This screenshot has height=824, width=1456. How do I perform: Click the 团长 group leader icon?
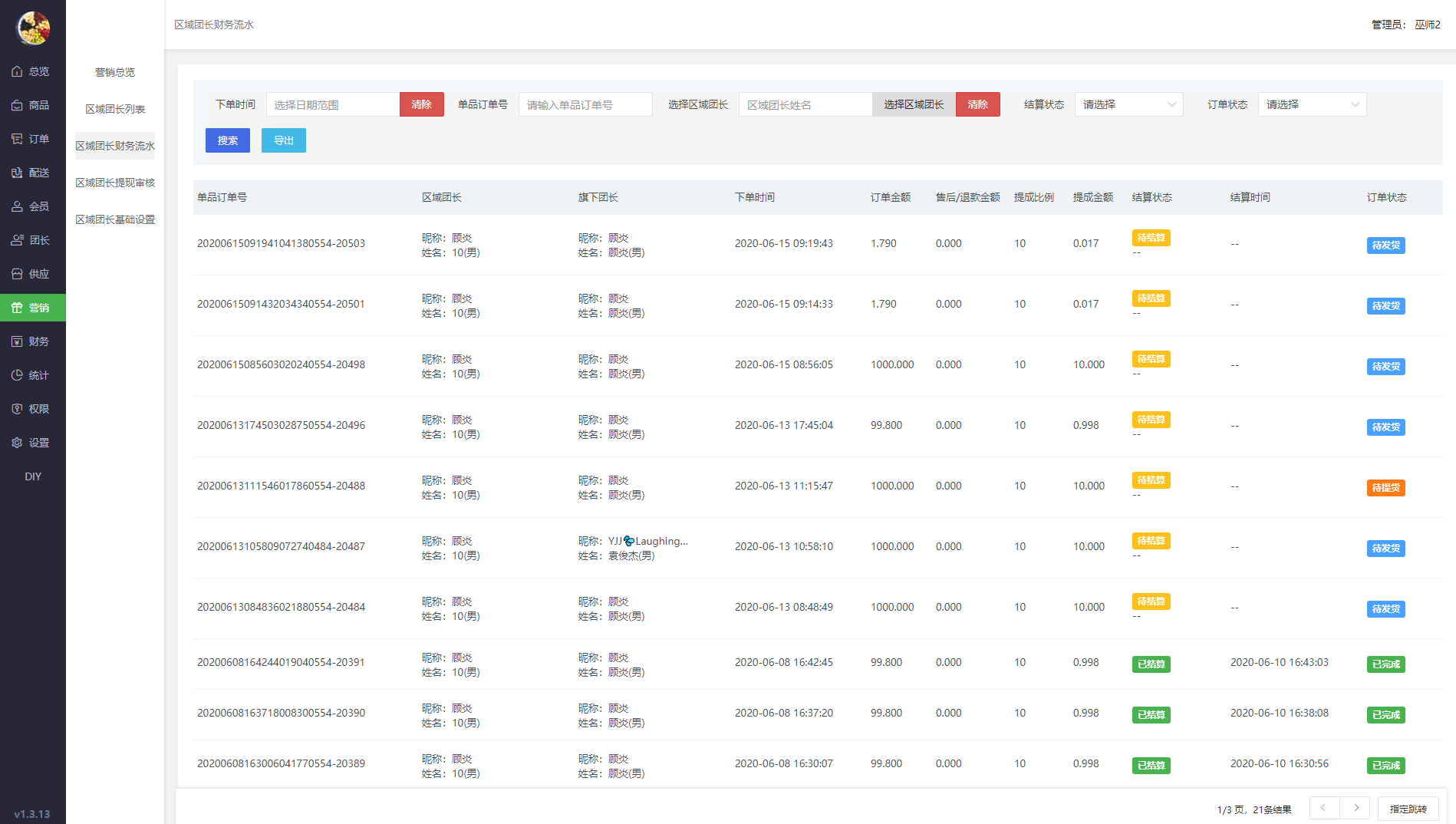click(x=17, y=240)
